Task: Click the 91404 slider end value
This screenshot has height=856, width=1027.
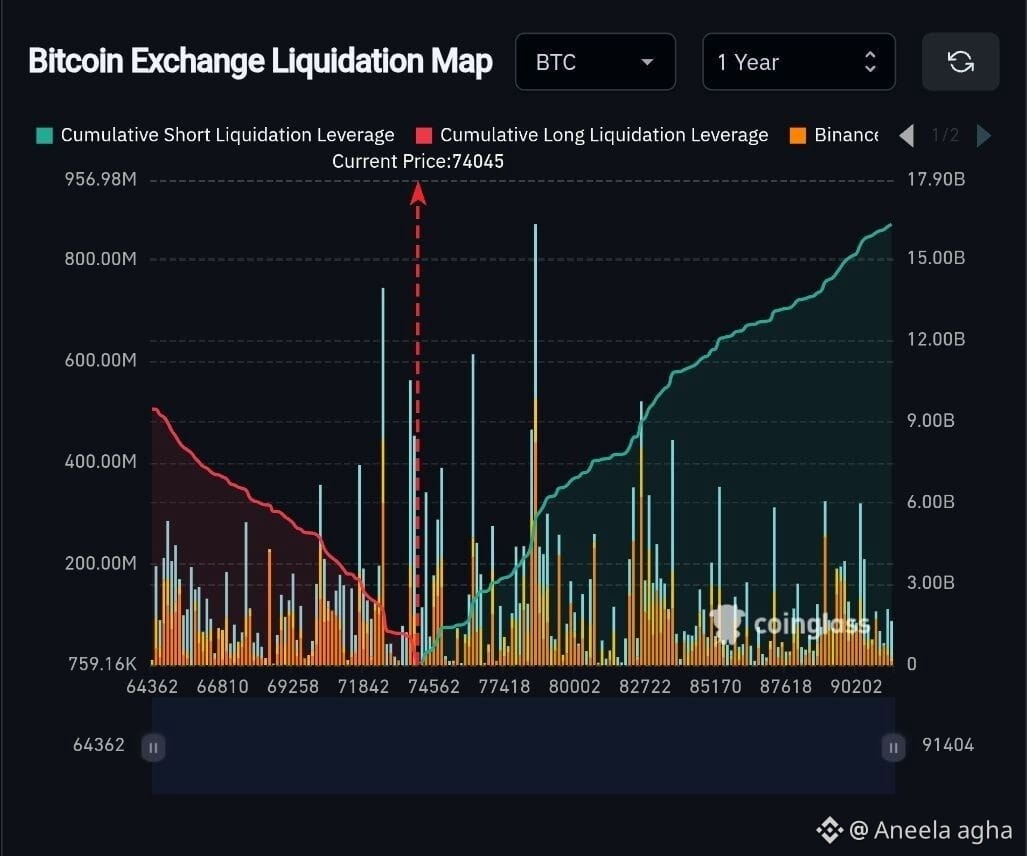Action: (x=948, y=745)
